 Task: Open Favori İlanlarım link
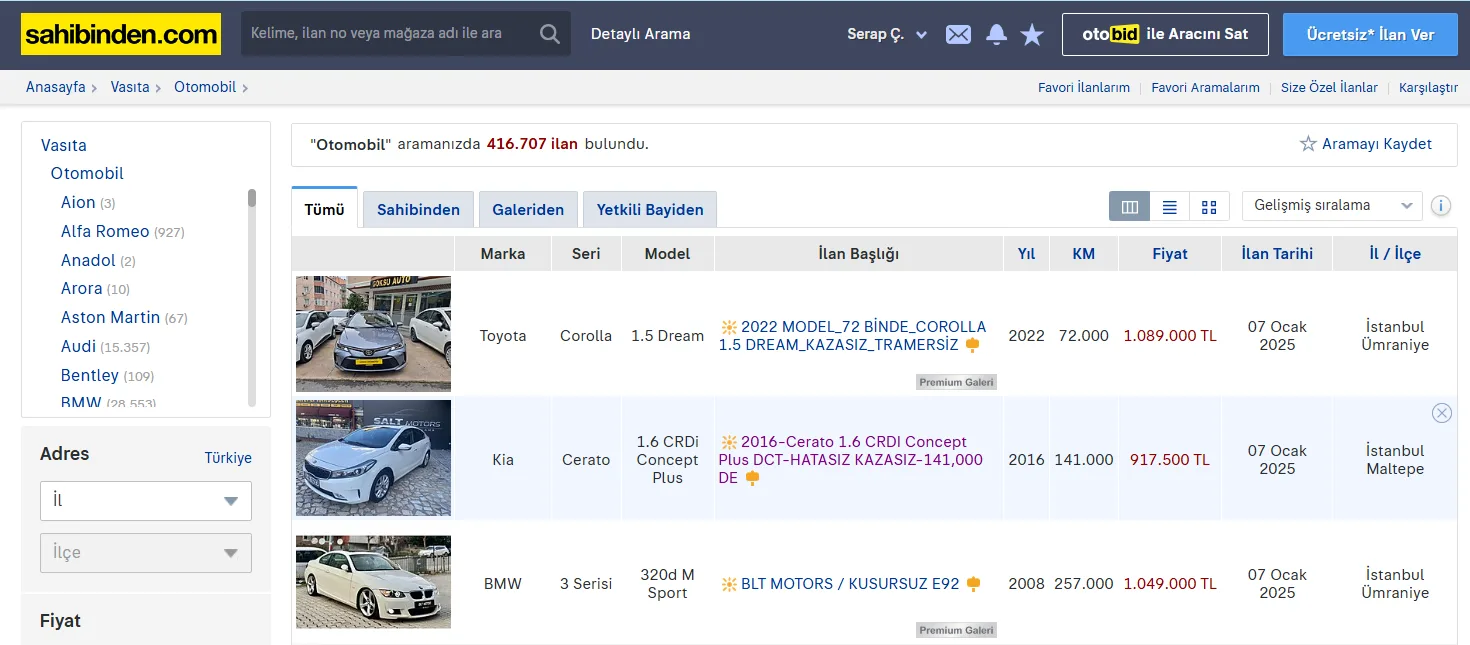[x=1084, y=88]
